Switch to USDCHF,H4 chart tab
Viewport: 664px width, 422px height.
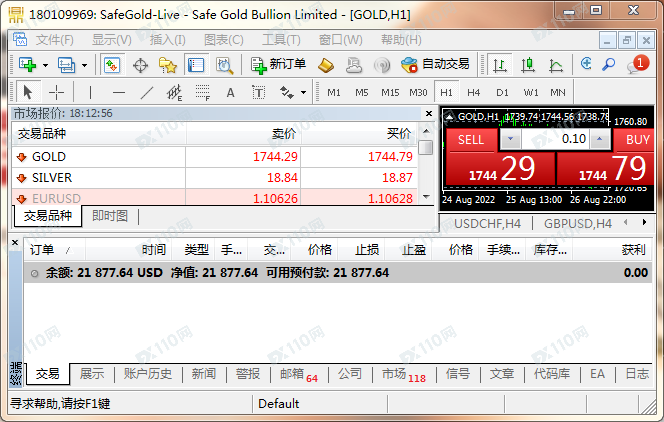[x=487, y=223]
